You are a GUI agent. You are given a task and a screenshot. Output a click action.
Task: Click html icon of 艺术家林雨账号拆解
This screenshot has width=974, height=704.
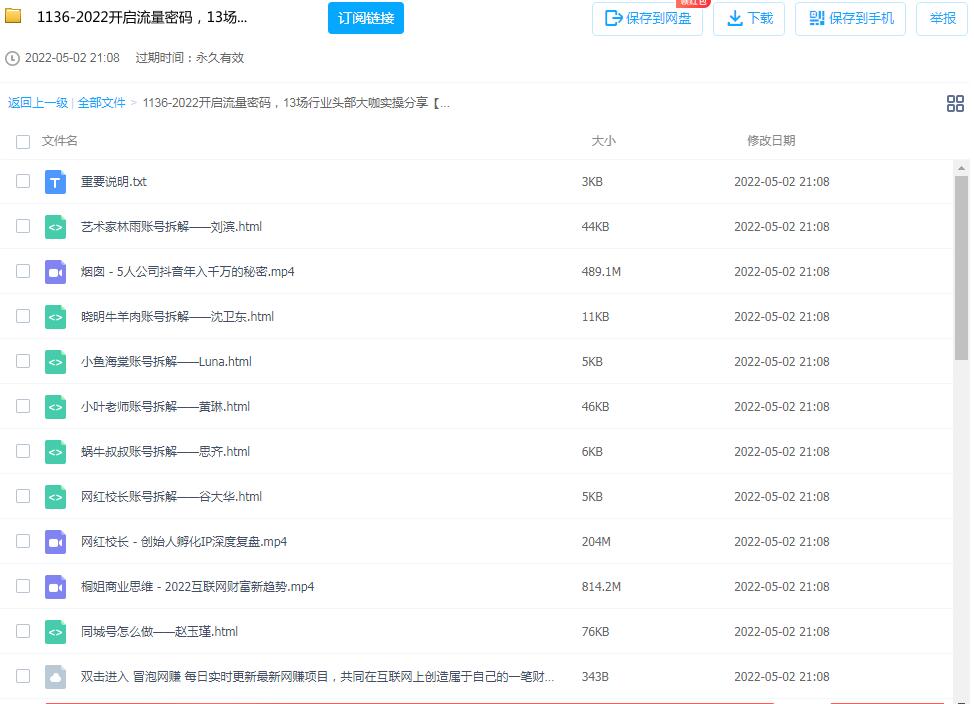click(55, 227)
